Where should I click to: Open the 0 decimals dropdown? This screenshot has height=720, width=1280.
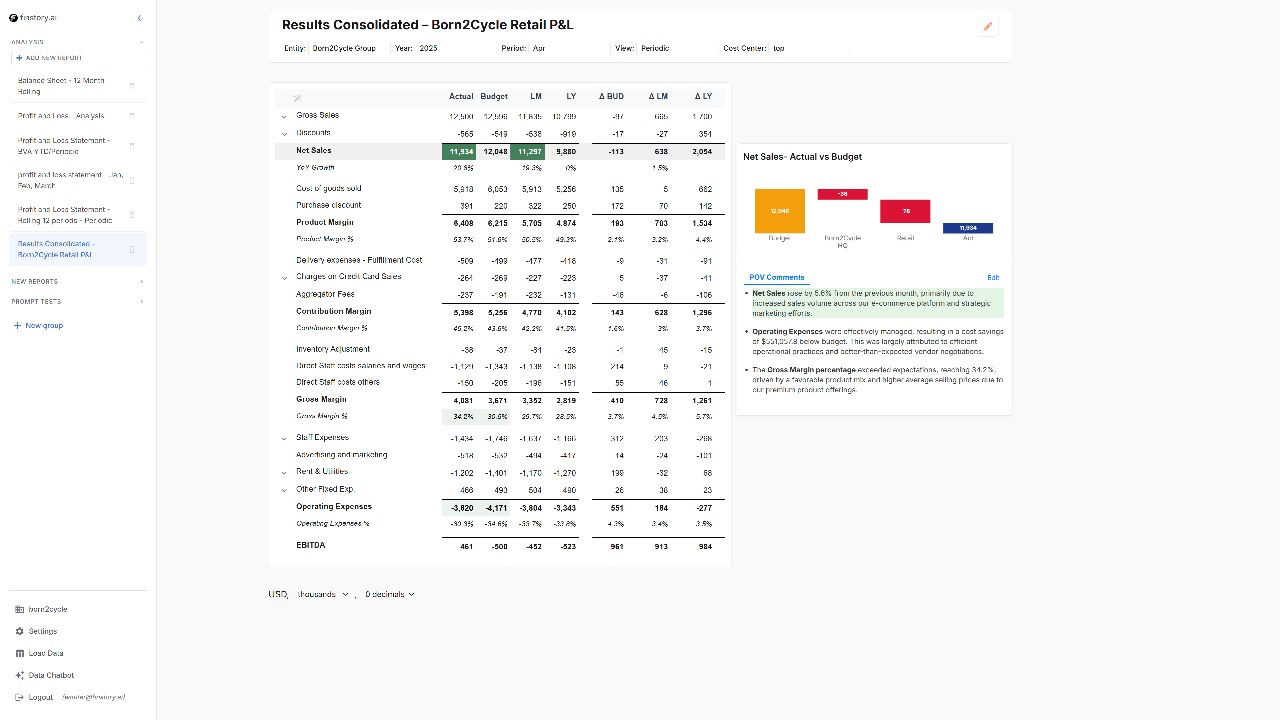coord(389,594)
